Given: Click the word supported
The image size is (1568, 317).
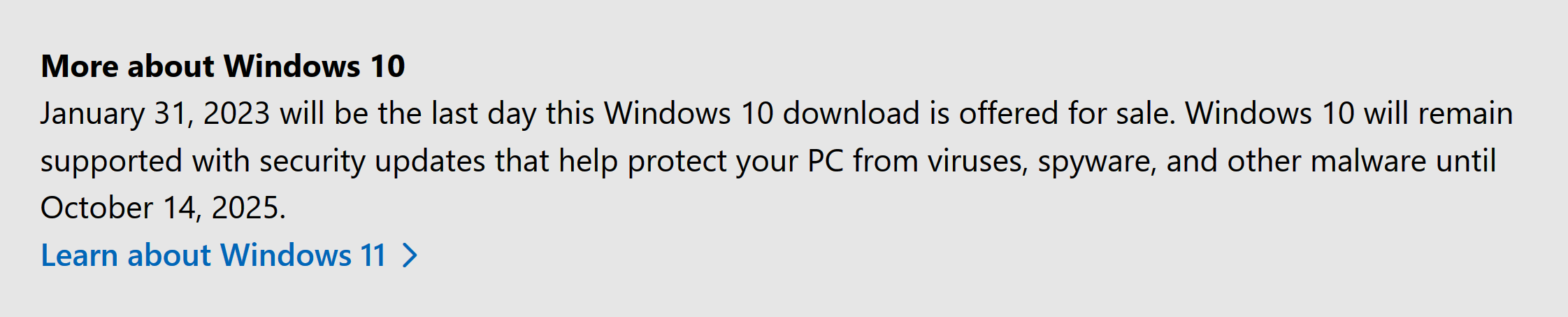Looking at the screenshot, I should click(x=111, y=162).
